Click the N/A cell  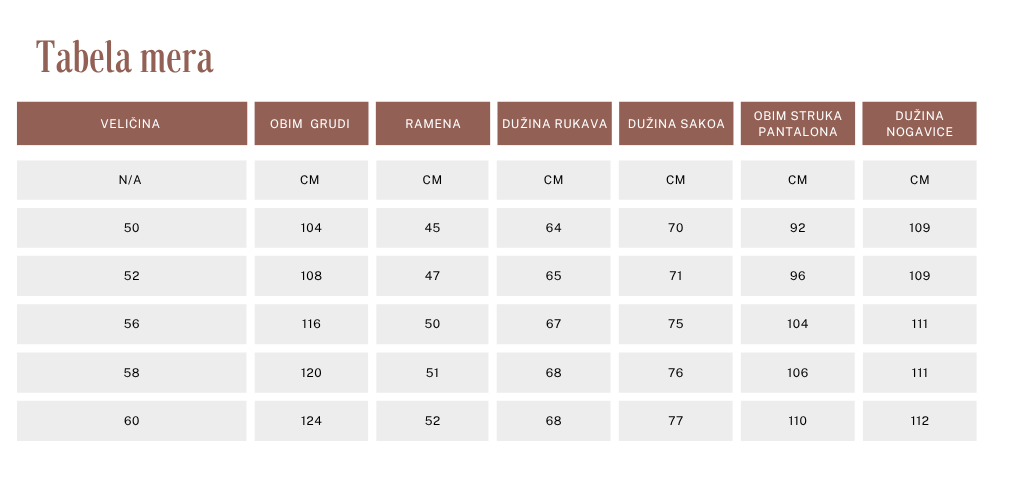pyautogui.click(x=131, y=180)
